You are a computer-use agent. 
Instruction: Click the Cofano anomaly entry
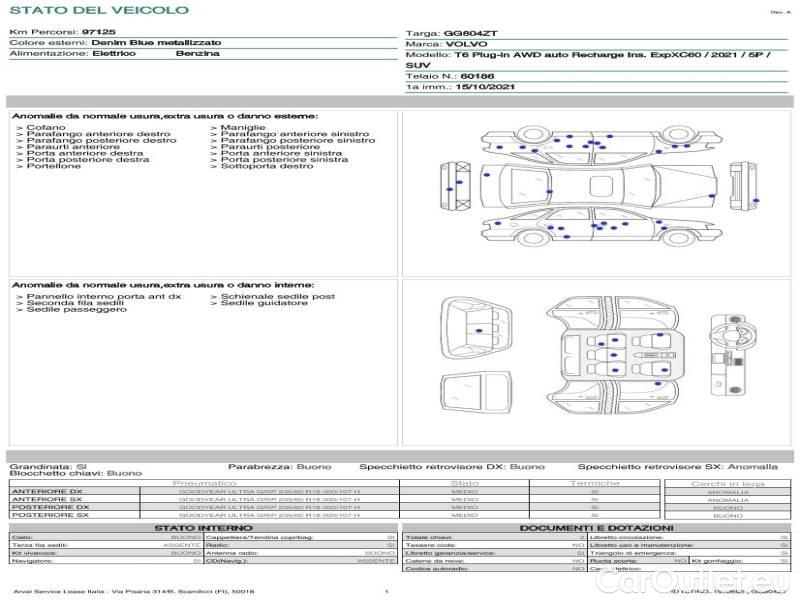coord(46,128)
